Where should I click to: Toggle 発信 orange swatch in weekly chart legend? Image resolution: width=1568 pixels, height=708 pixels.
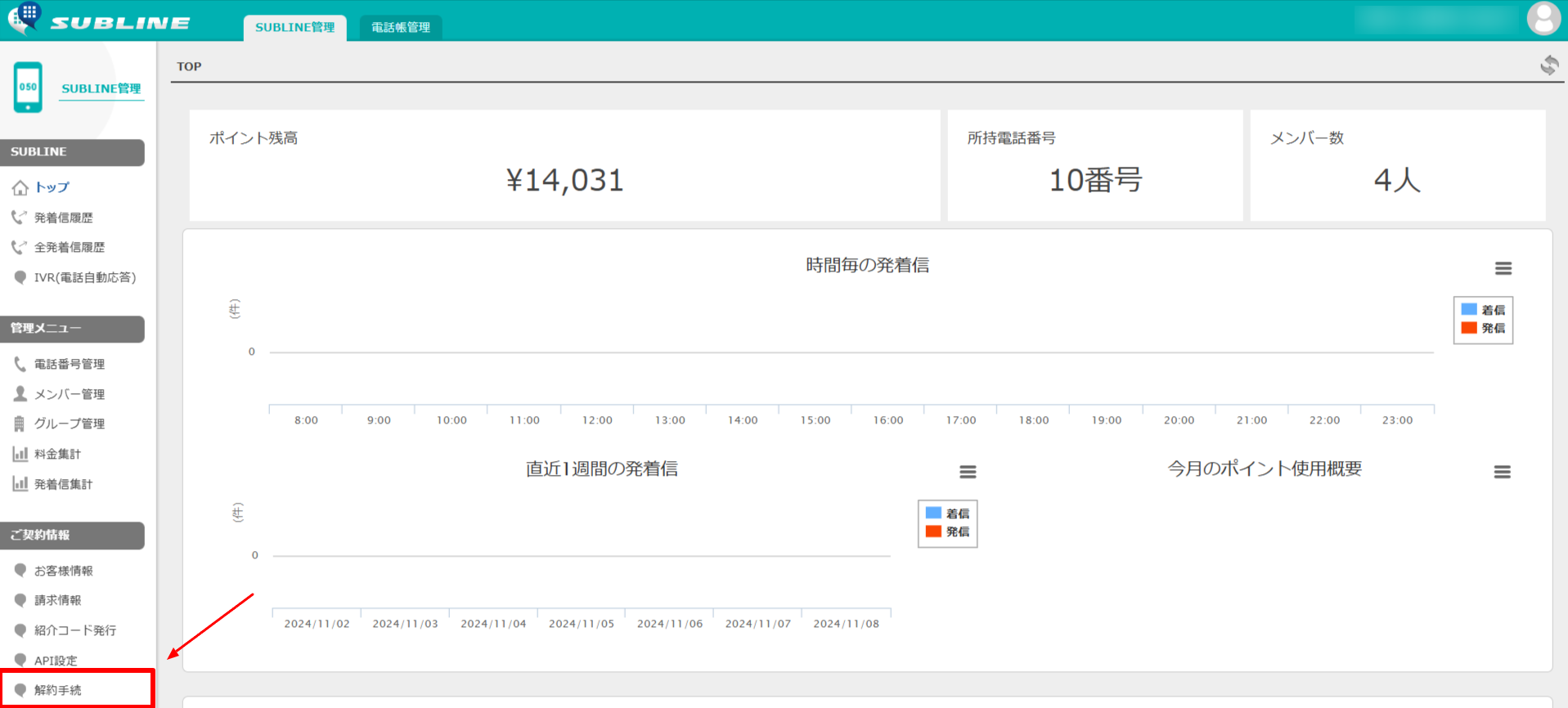pos(933,531)
